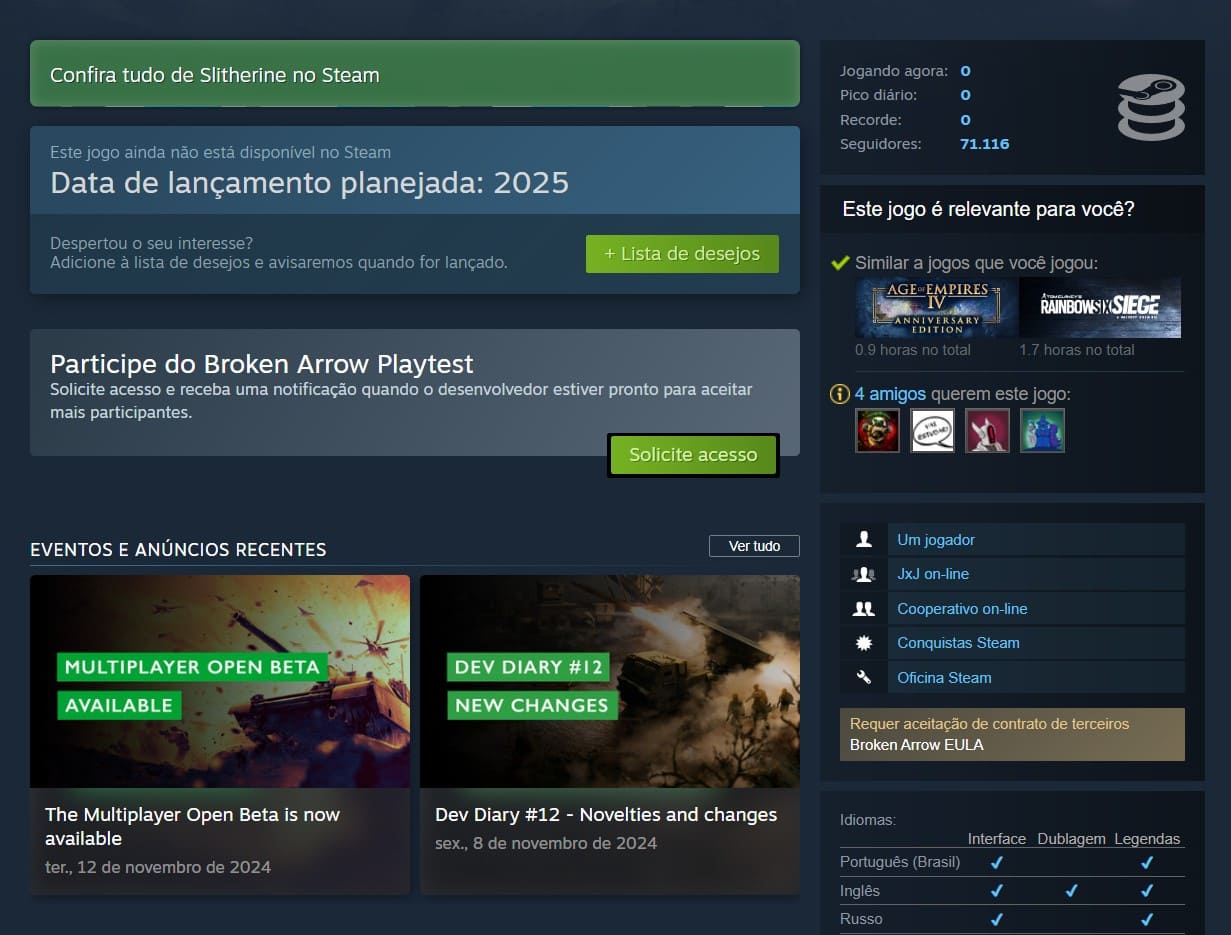Click the Ver tudo button
Image resolution: width=1231 pixels, height=935 pixels.
[754, 545]
